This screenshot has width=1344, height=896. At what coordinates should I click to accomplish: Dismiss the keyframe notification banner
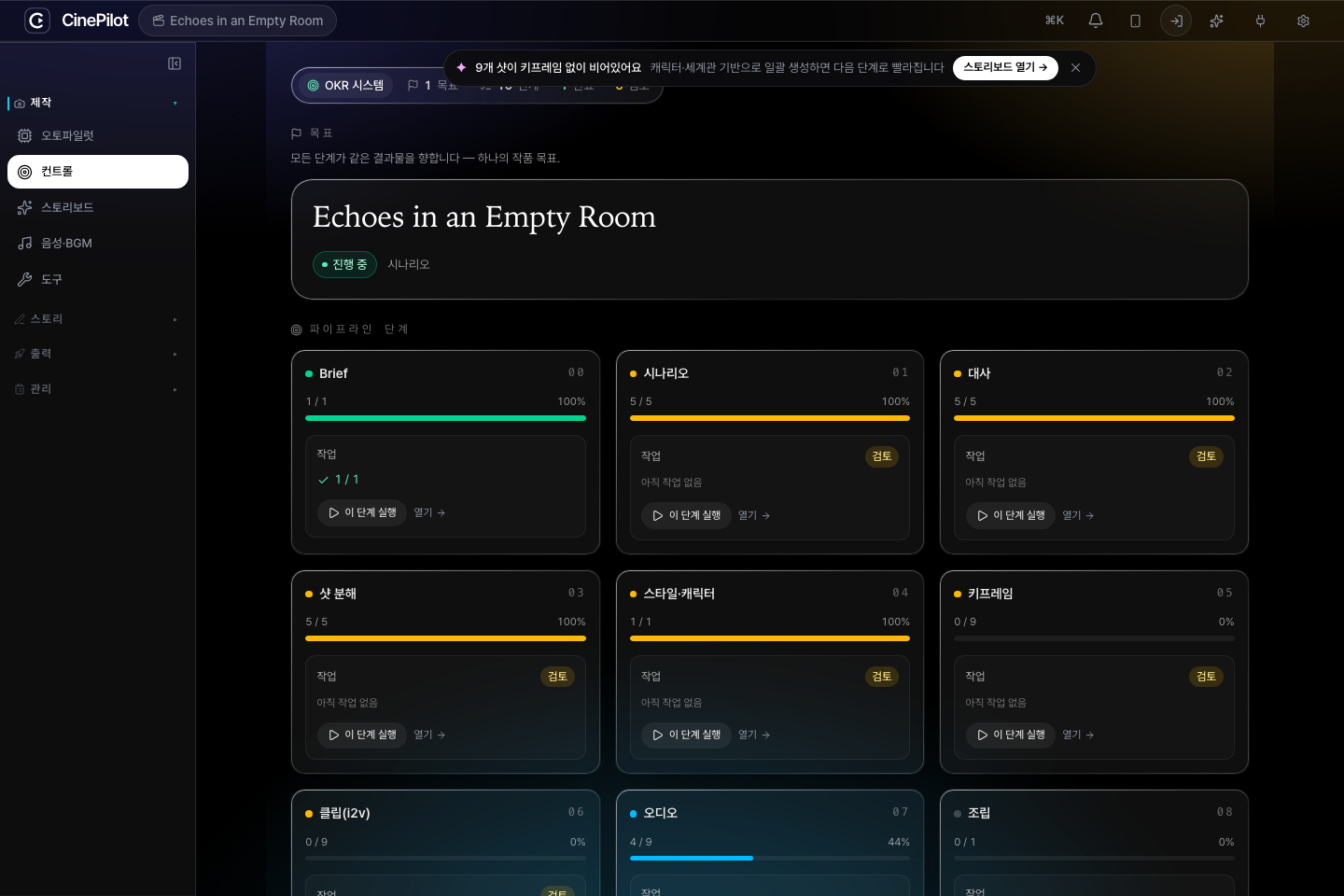tap(1075, 67)
